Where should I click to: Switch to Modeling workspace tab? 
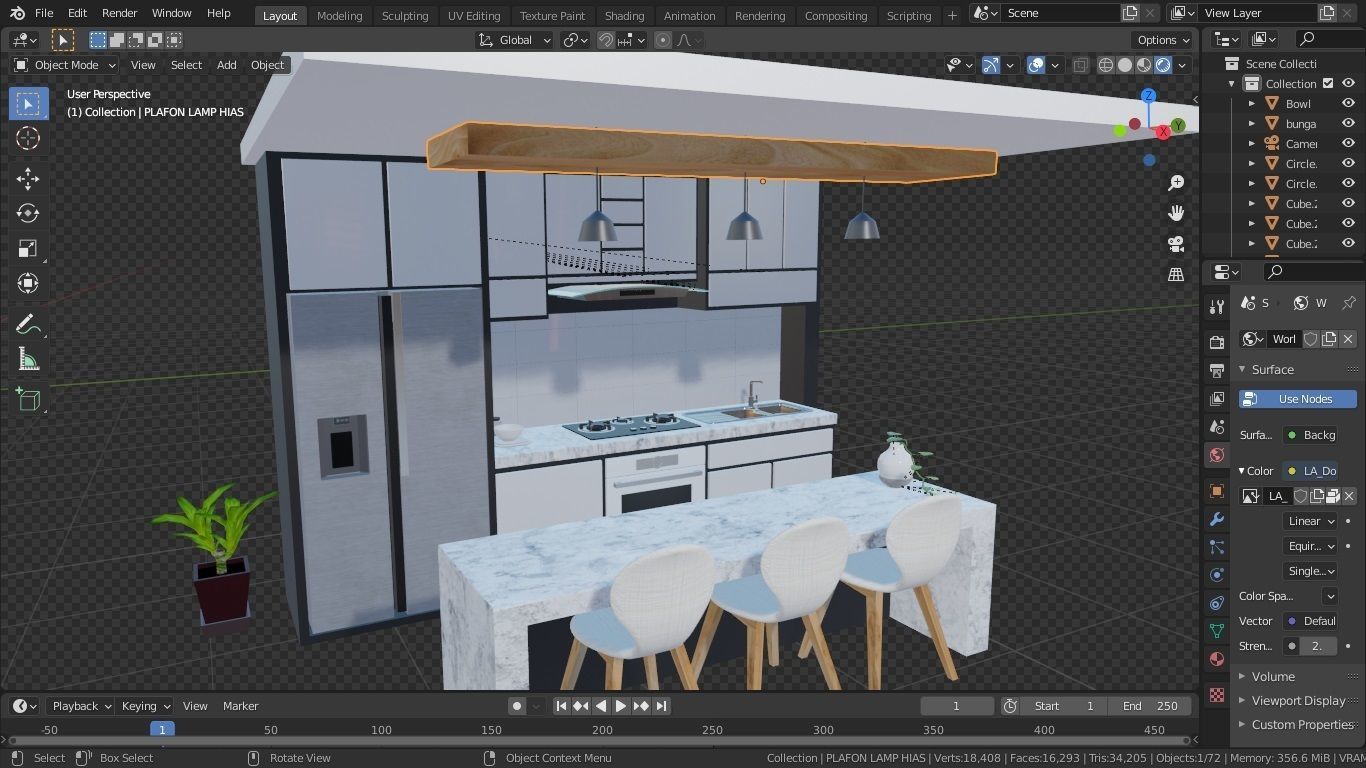pyautogui.click(x=339, y=15)
